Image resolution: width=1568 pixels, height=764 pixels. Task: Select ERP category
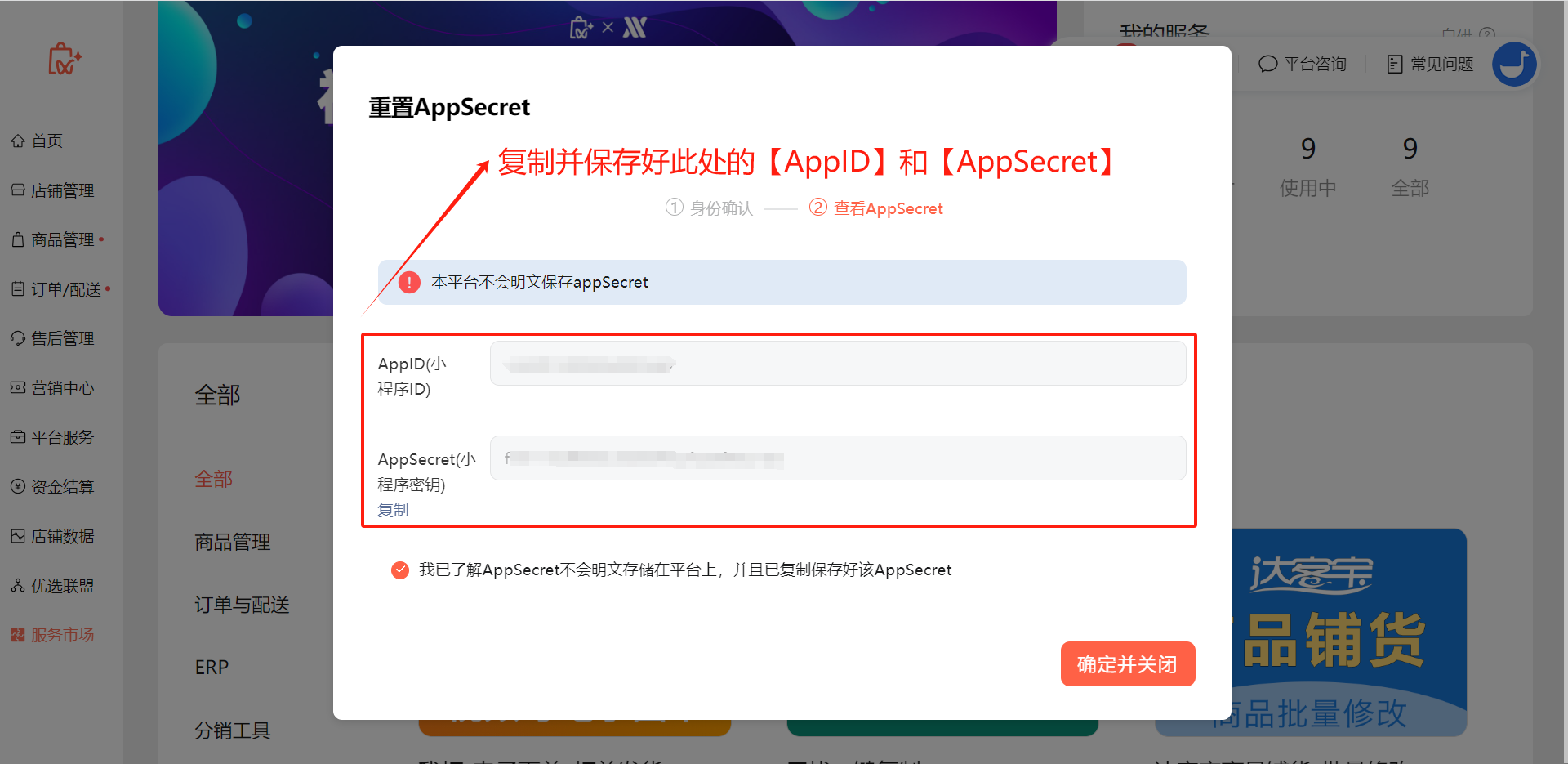[212, 668]
